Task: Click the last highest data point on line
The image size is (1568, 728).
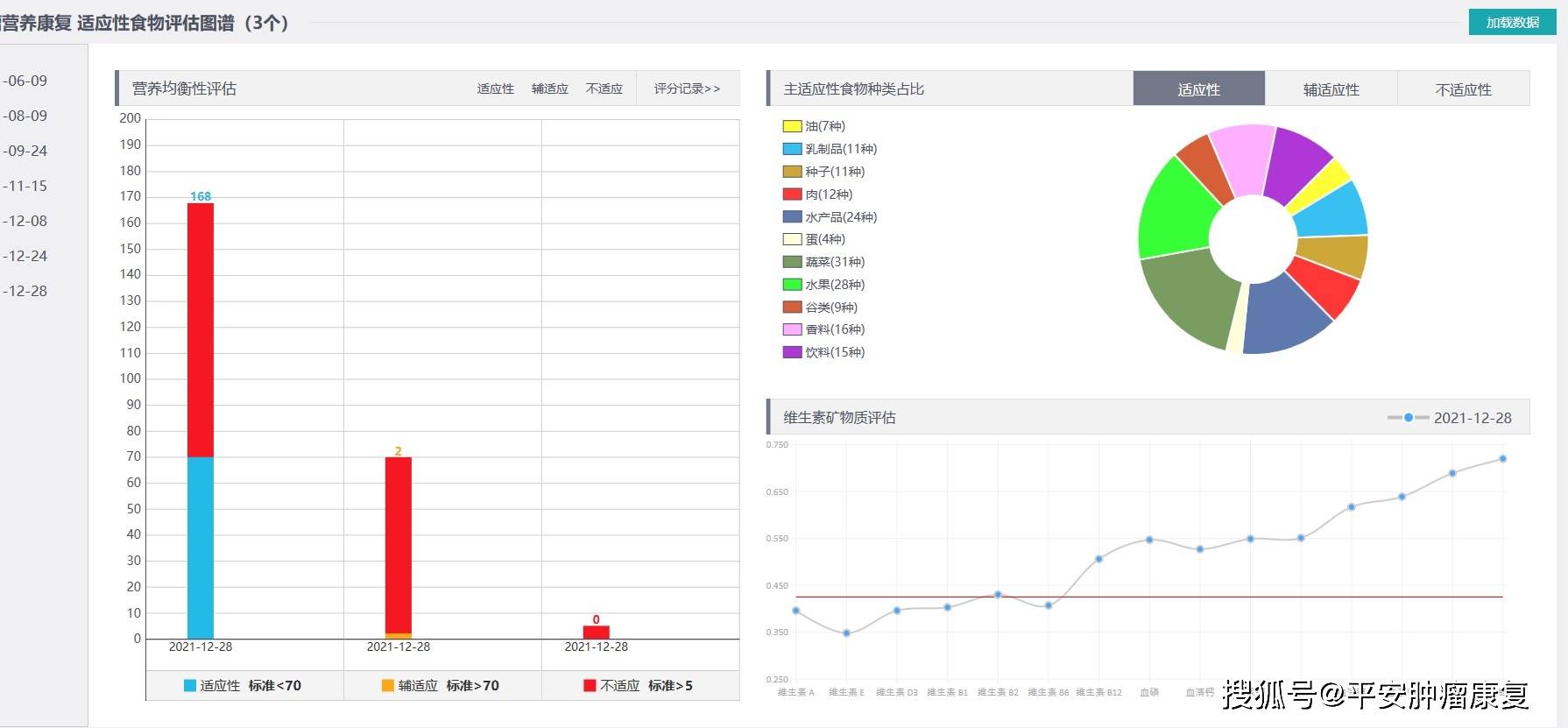Action: click(x=1503, y=458)
